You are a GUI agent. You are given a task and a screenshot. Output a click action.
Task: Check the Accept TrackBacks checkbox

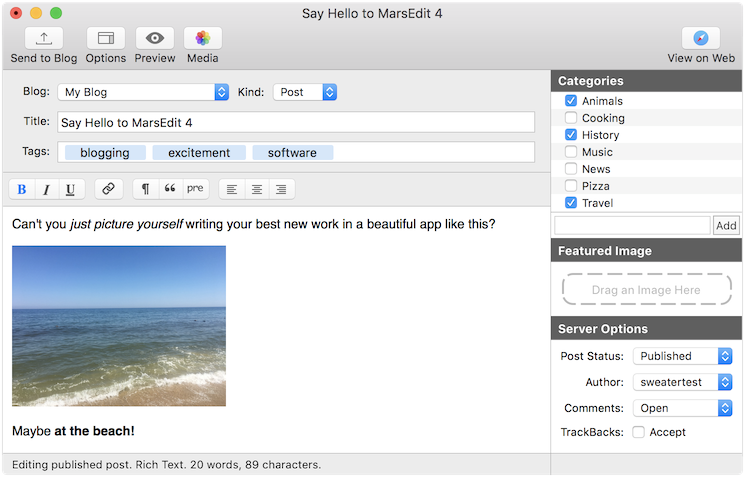(x=638, y=432)
